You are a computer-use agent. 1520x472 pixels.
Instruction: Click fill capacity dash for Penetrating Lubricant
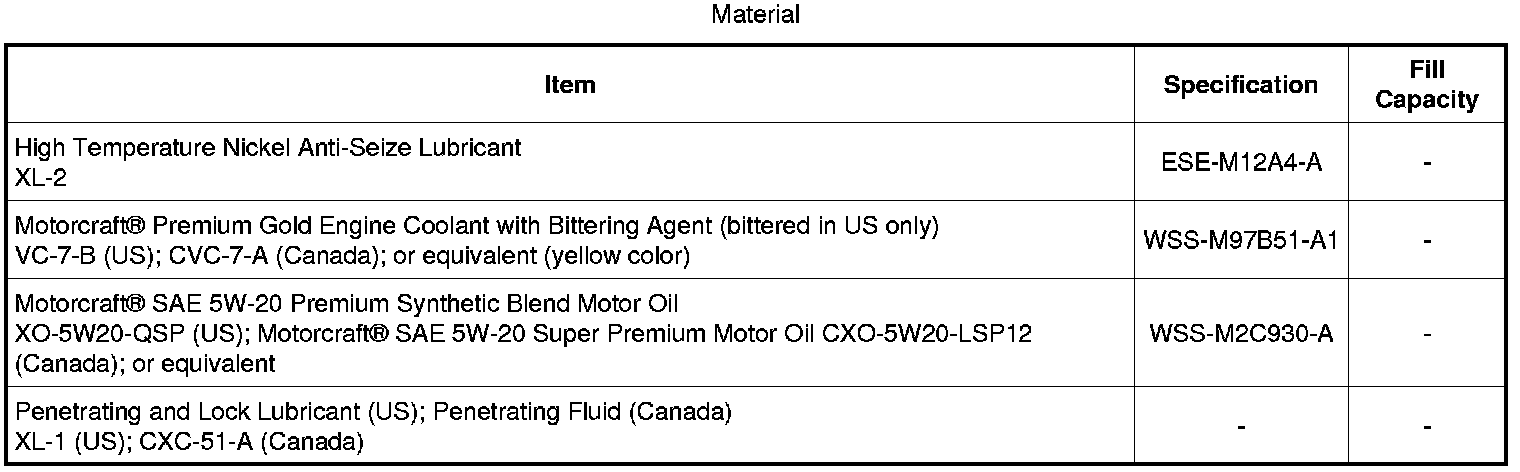[x=1427, y=427]
